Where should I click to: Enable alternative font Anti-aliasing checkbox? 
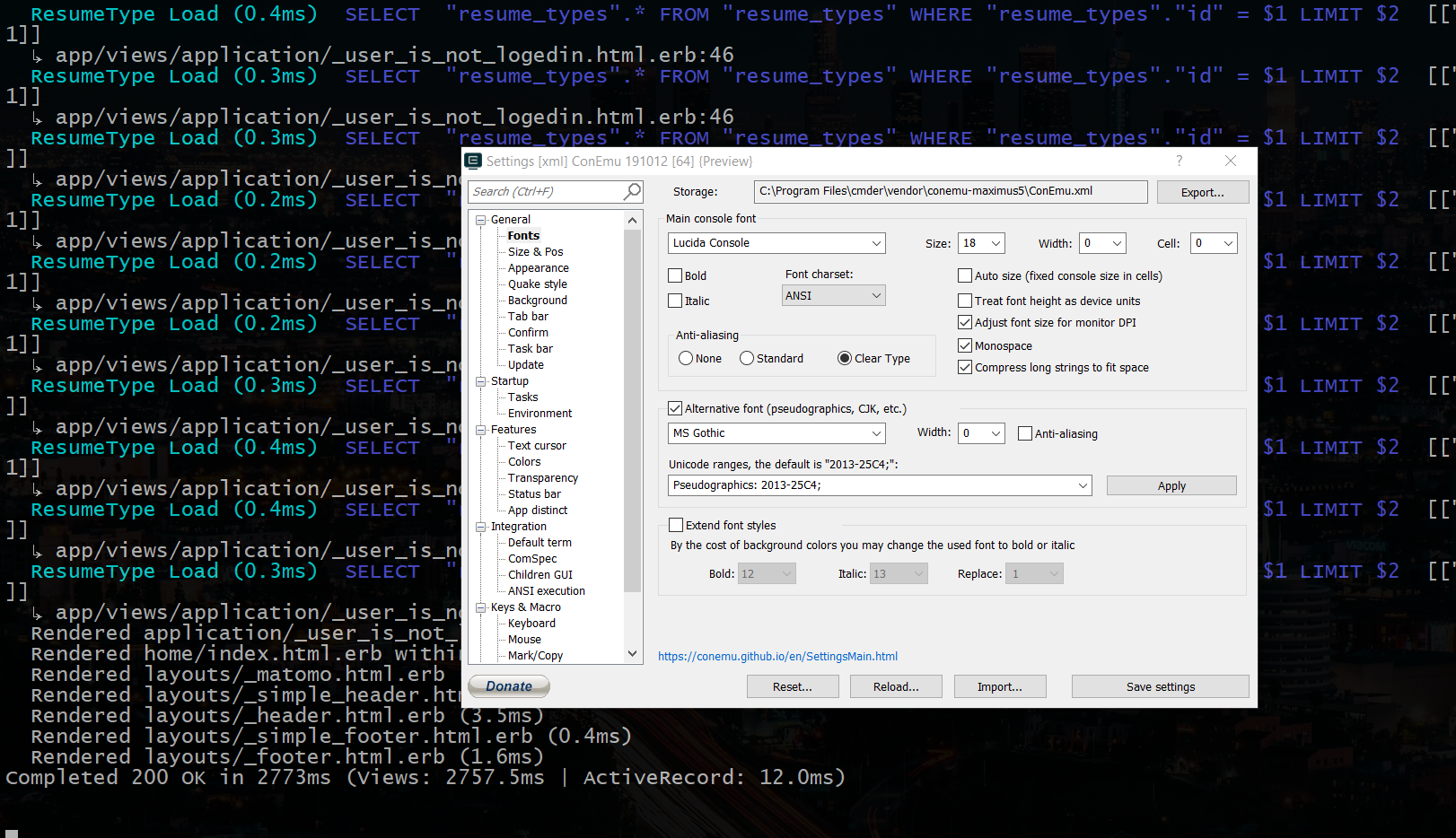coord(1025,433)
